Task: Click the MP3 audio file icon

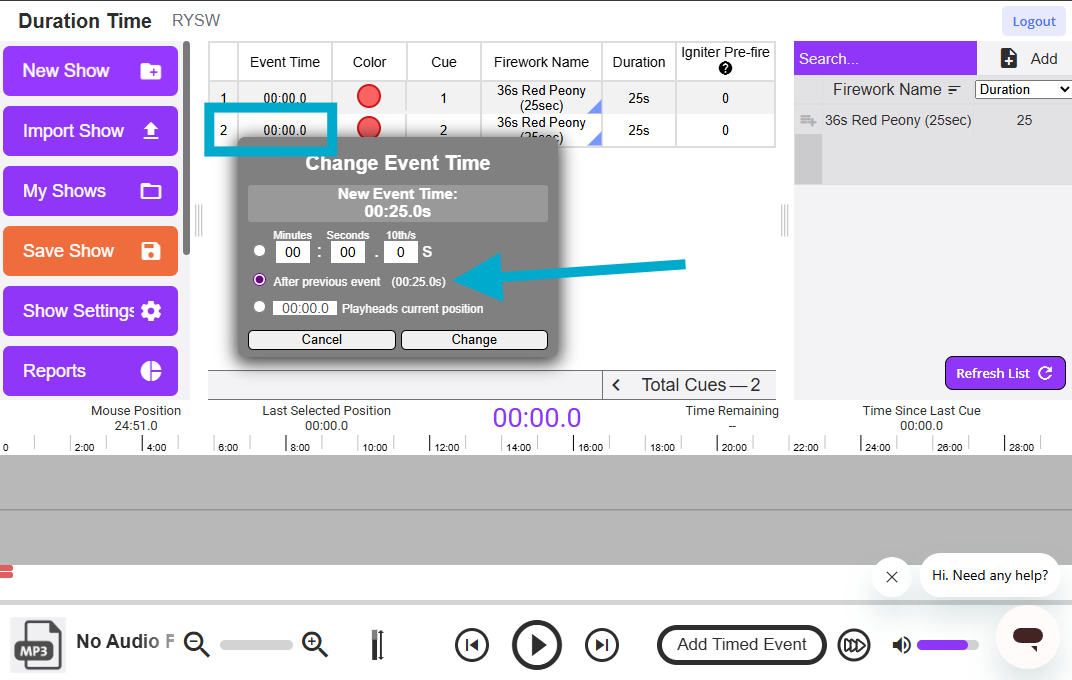Action: click(37, 645)
